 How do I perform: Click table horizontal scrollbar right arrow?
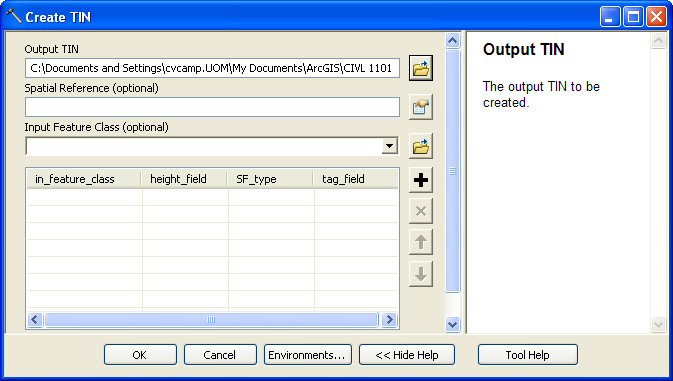(x=389, y=320)
